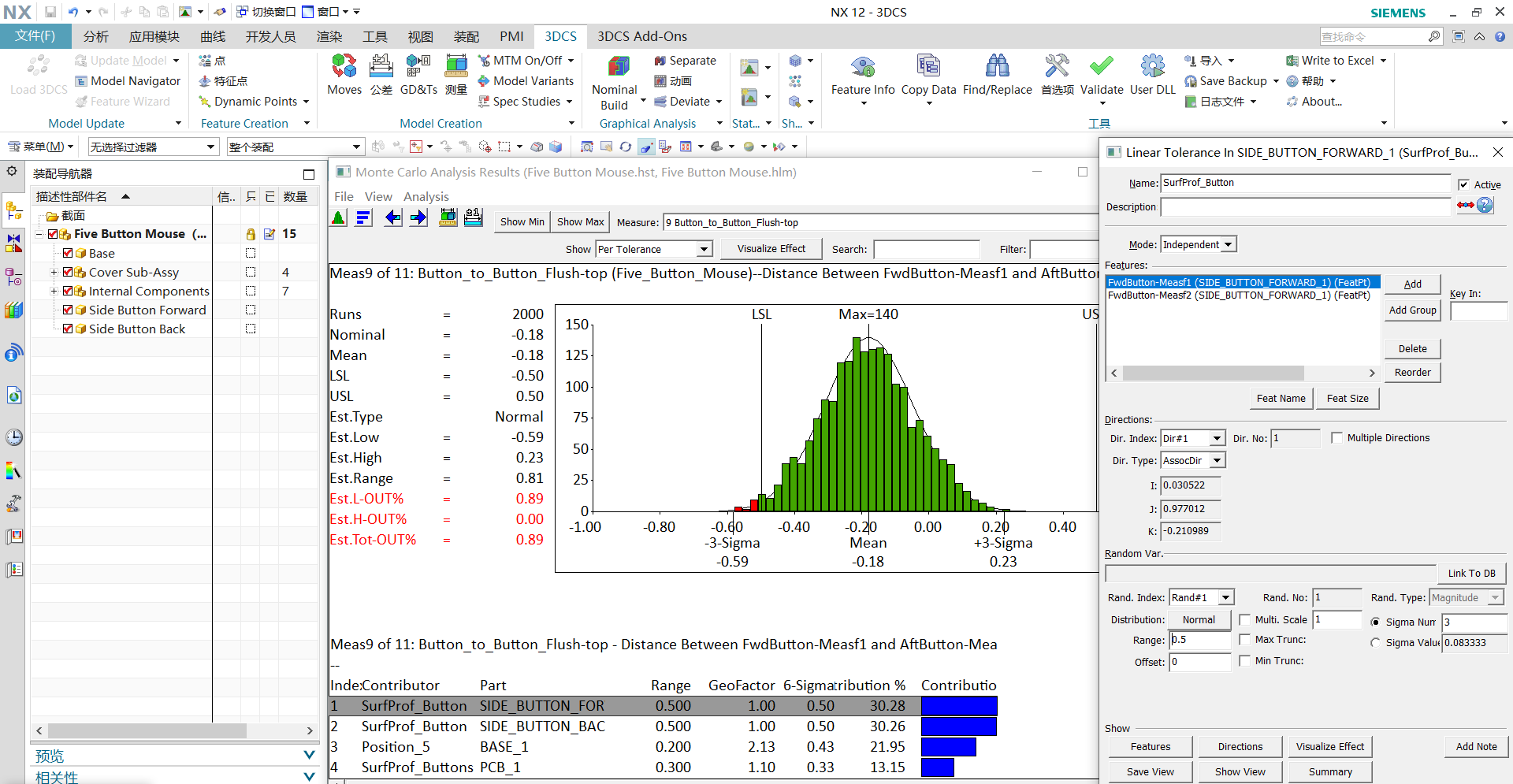Click the Validate checkmark icon
This screenshot has width=1513, height=784.
1102,66
